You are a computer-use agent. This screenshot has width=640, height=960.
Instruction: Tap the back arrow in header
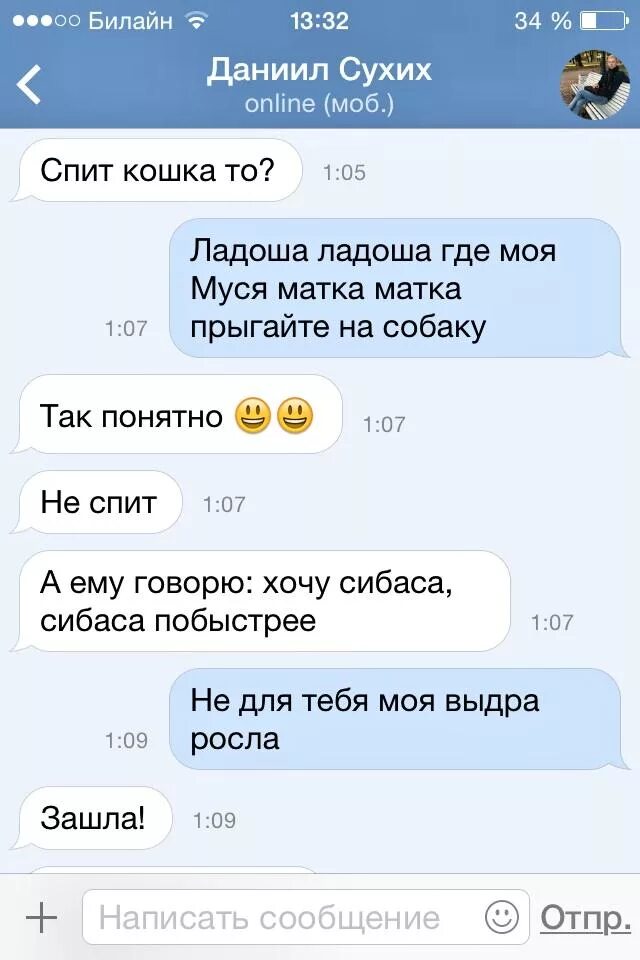pos(29,84)
